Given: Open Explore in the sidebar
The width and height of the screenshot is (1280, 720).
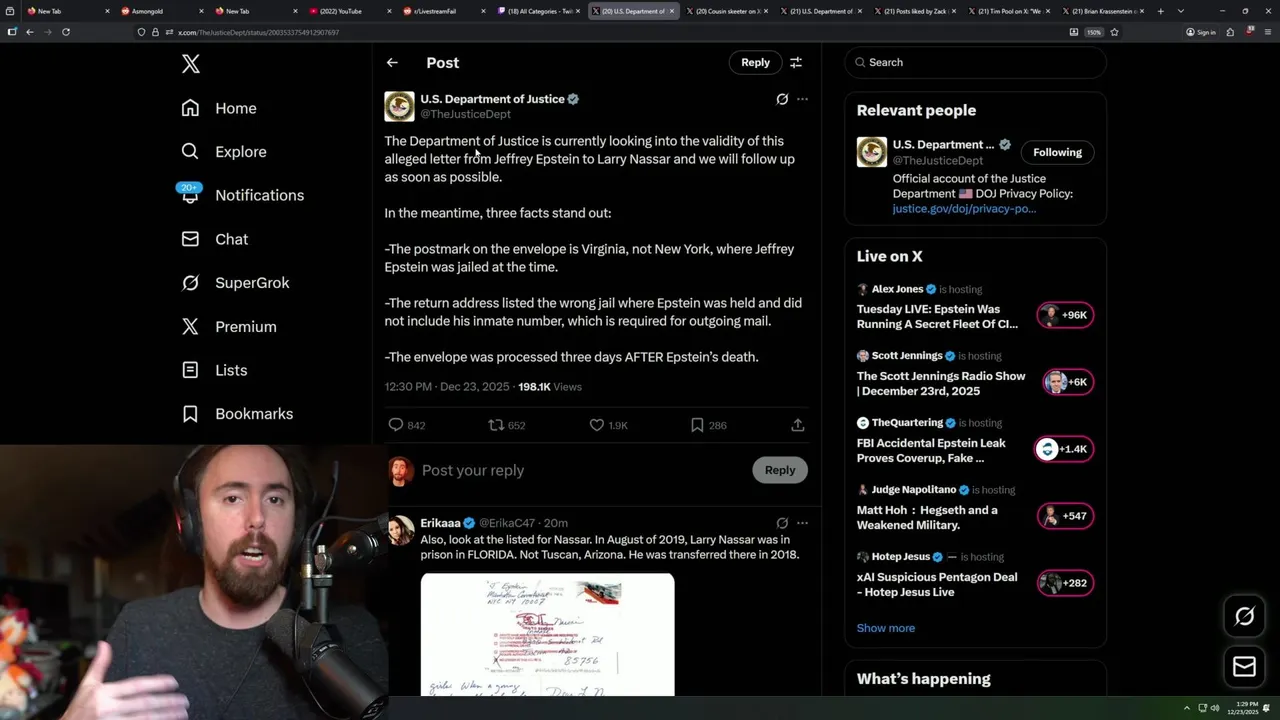Looking at the screenshot, I should point(224,152).
